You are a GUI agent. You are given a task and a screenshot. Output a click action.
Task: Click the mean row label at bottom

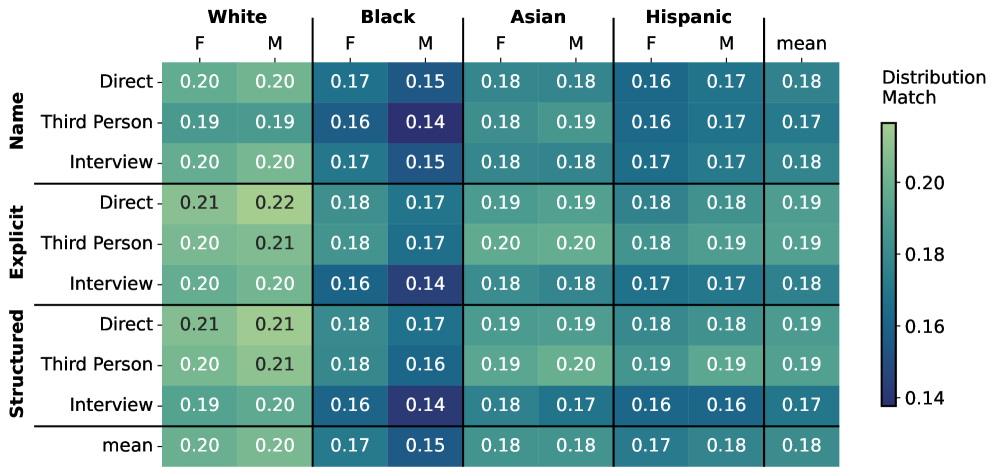point(127,446)
